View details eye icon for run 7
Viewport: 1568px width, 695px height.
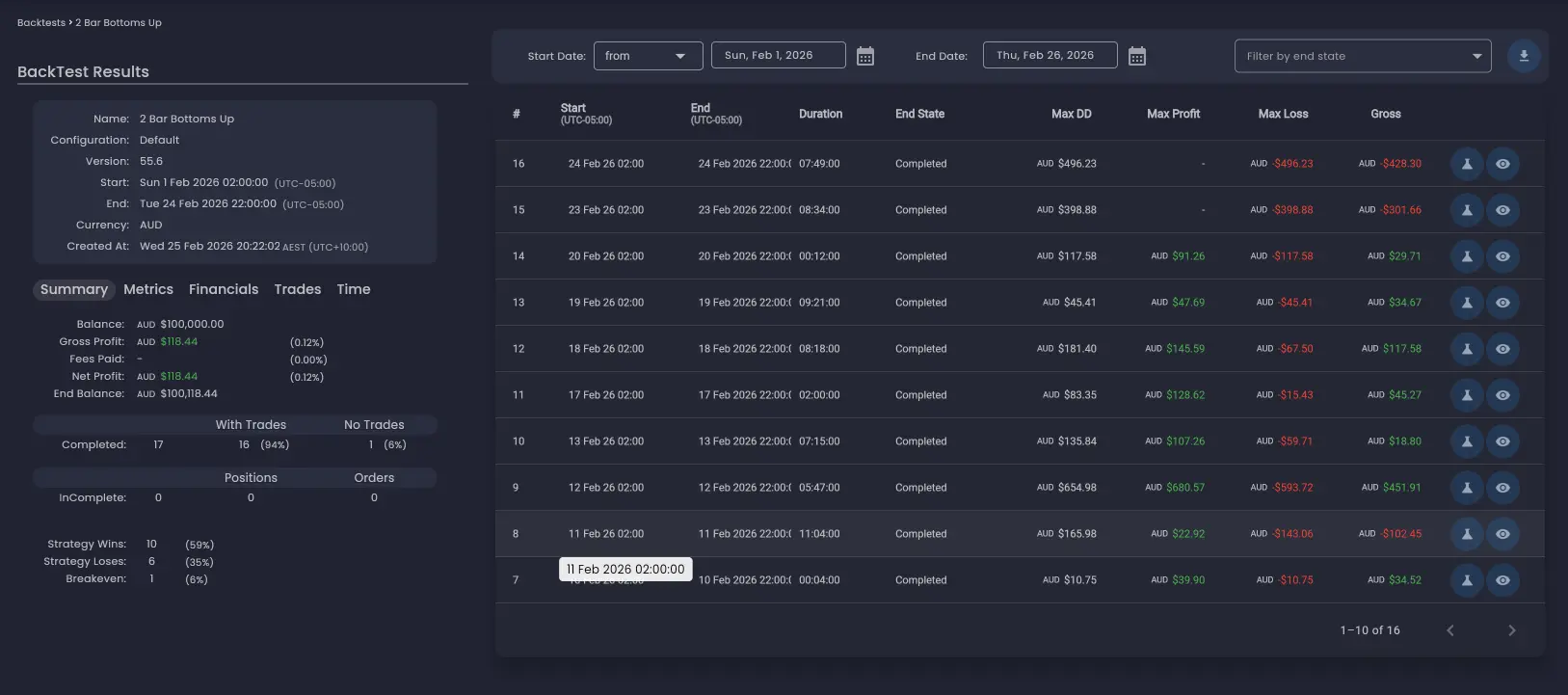coord(1502,580)
